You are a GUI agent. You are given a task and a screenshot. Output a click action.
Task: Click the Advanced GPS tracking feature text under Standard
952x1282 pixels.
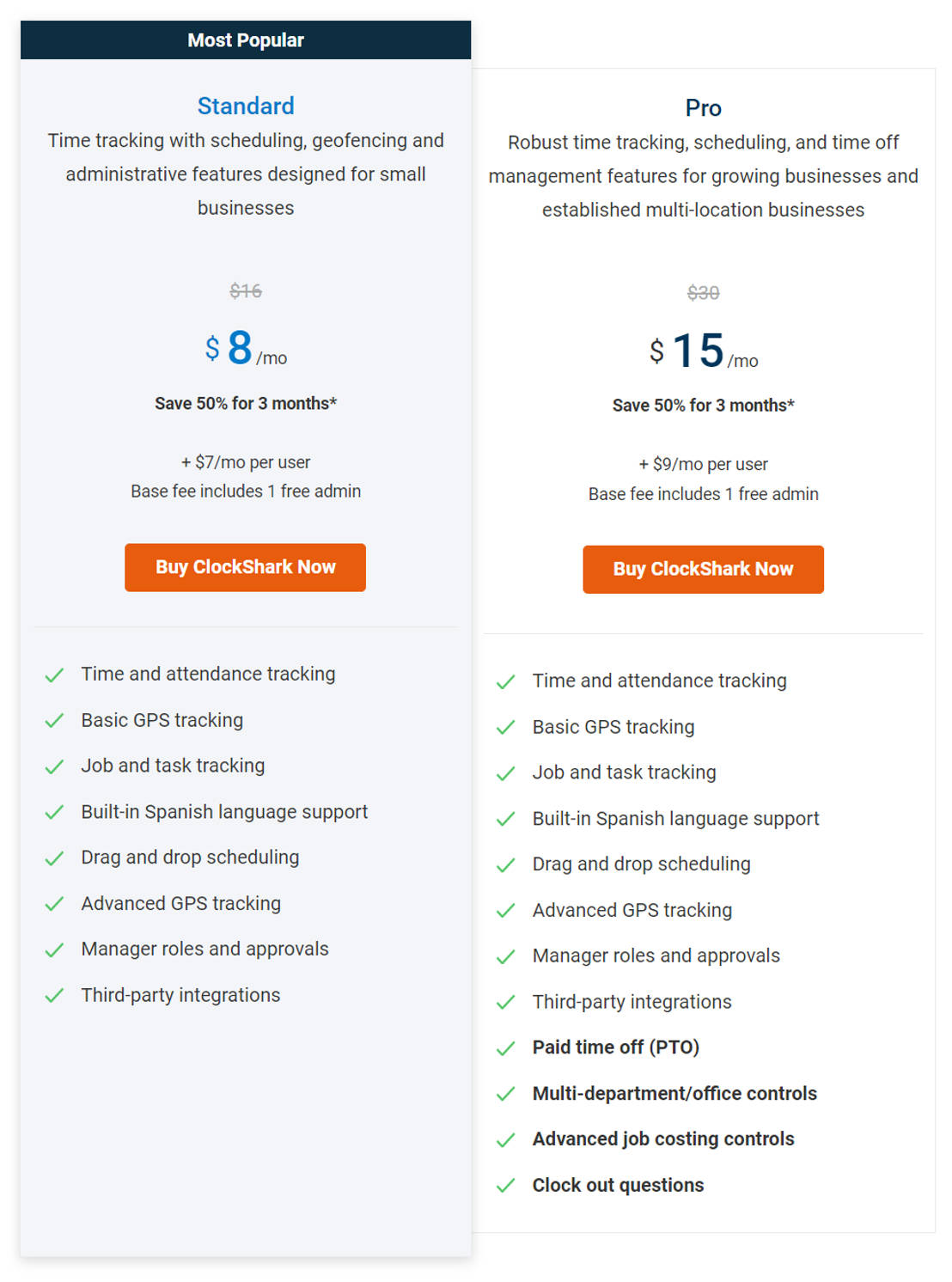pyautogui.click(x=180, y=904)
